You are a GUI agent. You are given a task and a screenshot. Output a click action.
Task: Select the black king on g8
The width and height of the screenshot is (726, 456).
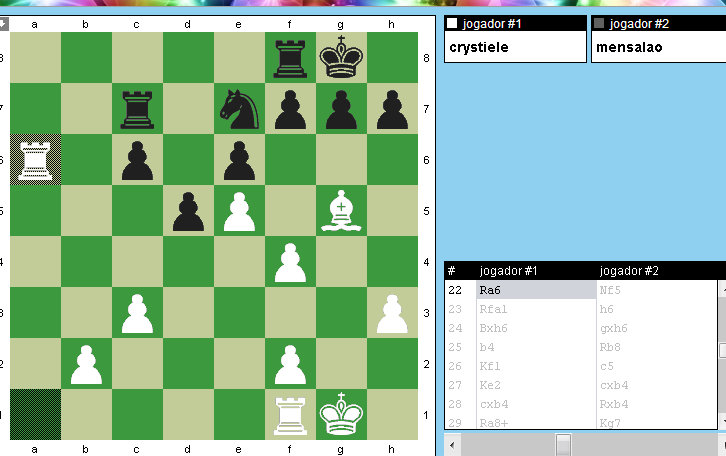341,57
